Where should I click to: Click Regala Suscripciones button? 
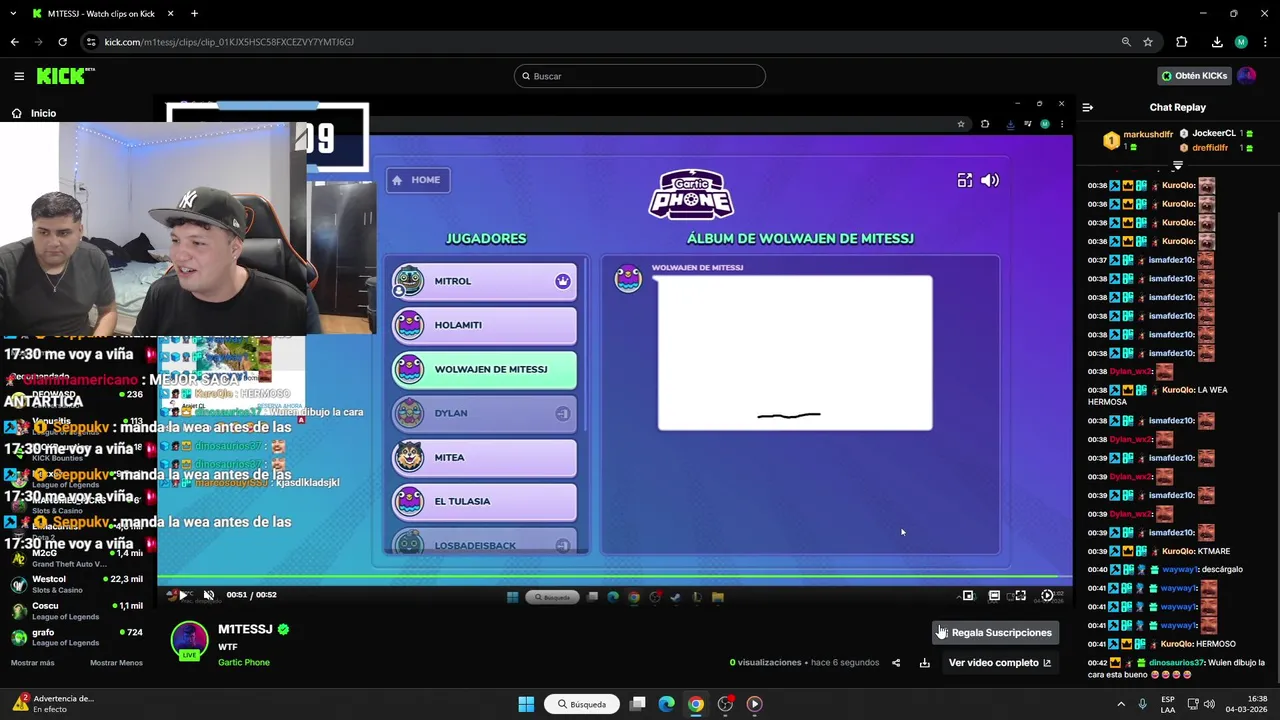coord(994,632)
